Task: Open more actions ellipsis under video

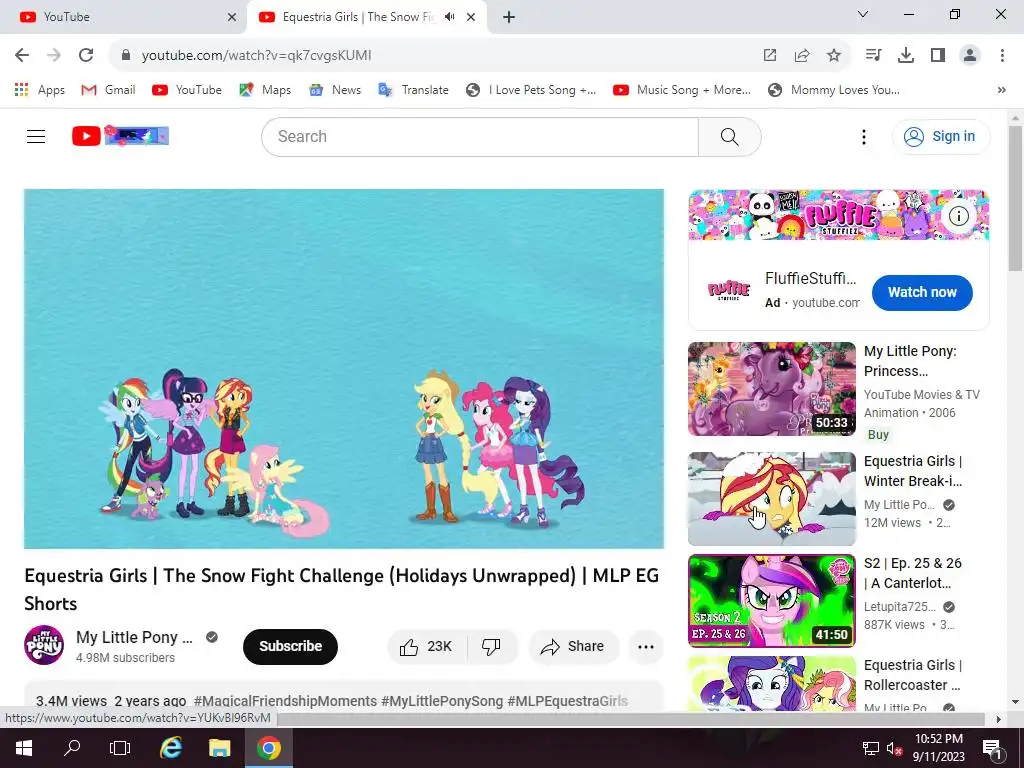Action: tap(645, 647)
